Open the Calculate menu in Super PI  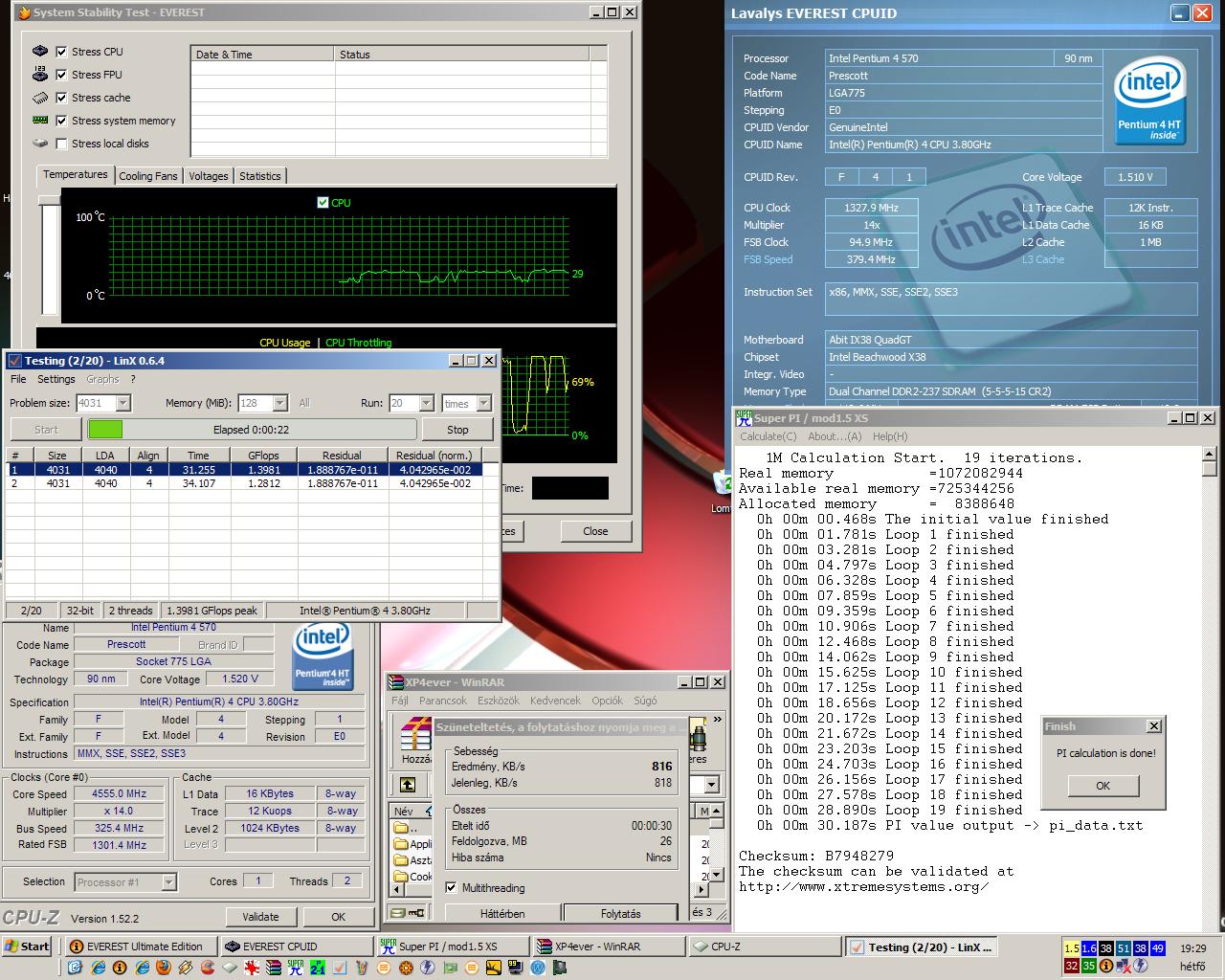click(x=766, y=436)
